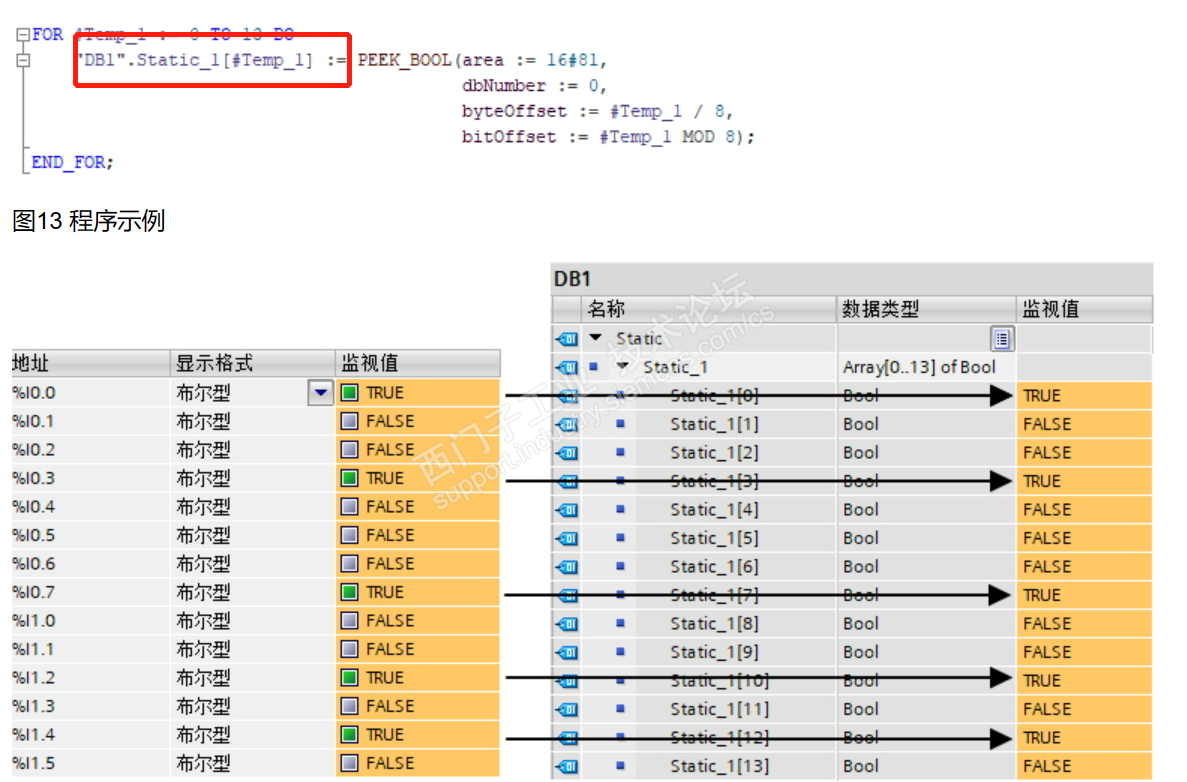Select the %I0.6 address cell
The width and height of the screenshot is (1187, 782).
tap(90, 564)
